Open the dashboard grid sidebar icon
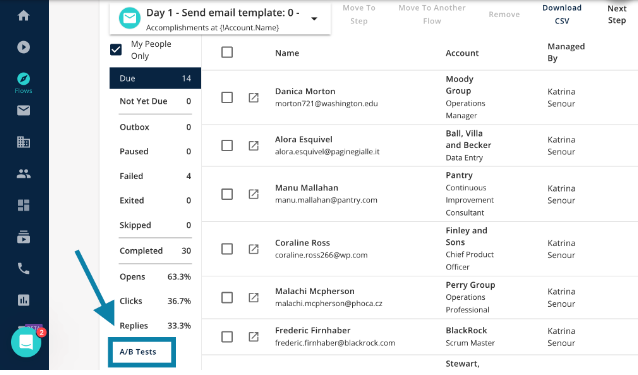The image size is (638, 375). point(24,205)
